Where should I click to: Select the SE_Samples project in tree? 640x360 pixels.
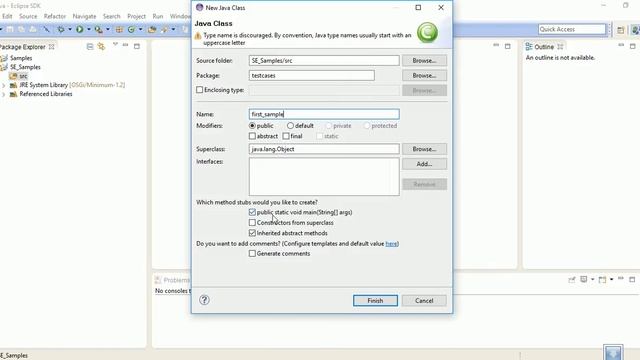(x=25, y=67)
